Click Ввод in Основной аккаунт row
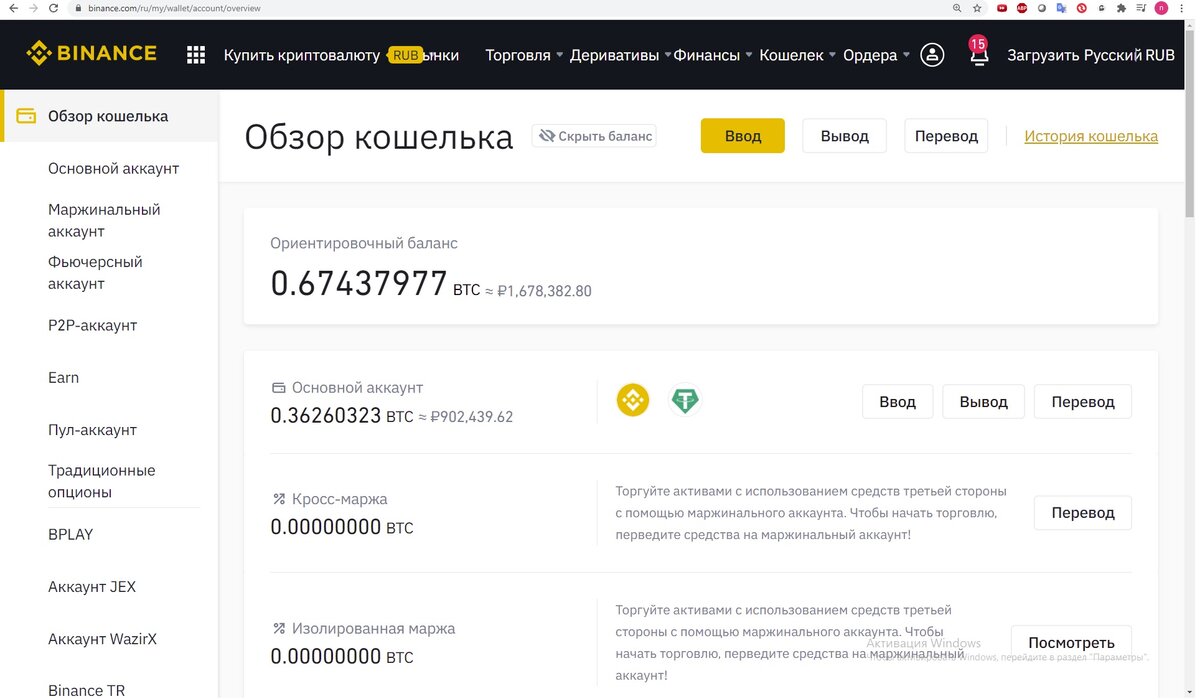This screenshot has width=1200, height=699. tap(897, 401)
